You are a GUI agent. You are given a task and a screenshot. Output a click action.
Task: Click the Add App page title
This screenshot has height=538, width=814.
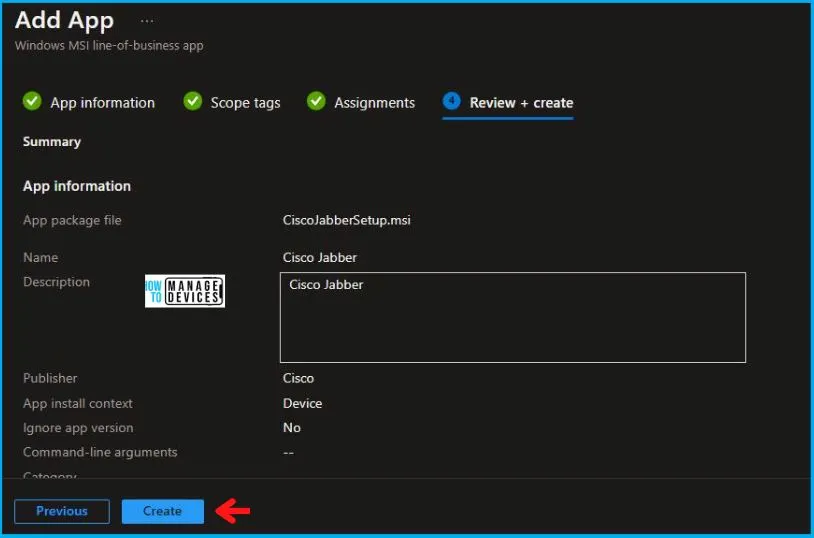tap(64, 21)
